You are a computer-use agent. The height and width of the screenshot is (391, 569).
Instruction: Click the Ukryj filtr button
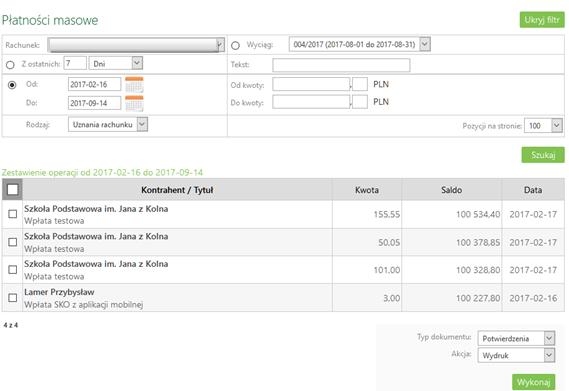click(542, 20)
